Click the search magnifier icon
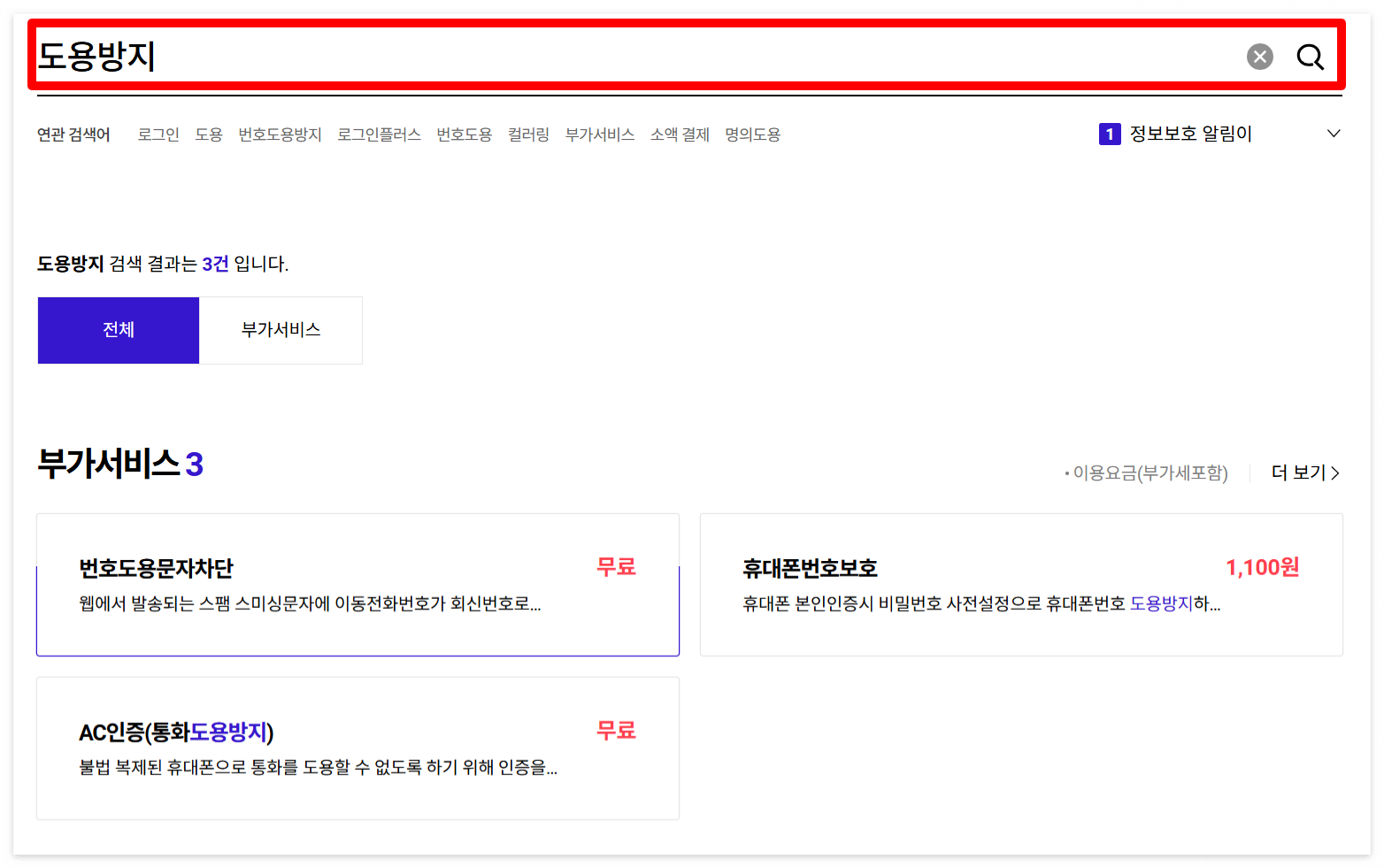Viewport: 1384px width, 868px height. click(1311, 56)
